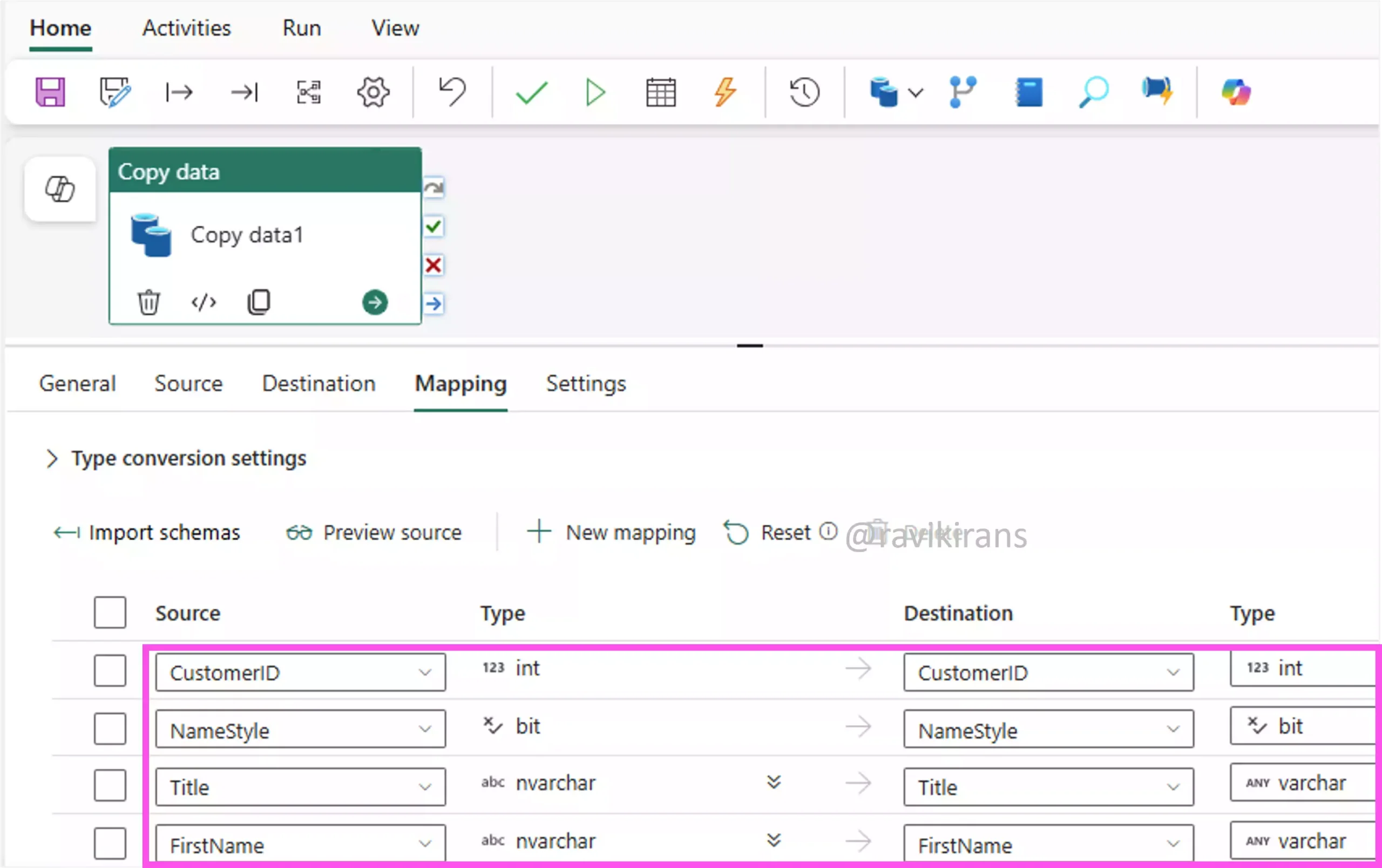
Task: Open source FirstName dropdown
Action: [301, 844]
